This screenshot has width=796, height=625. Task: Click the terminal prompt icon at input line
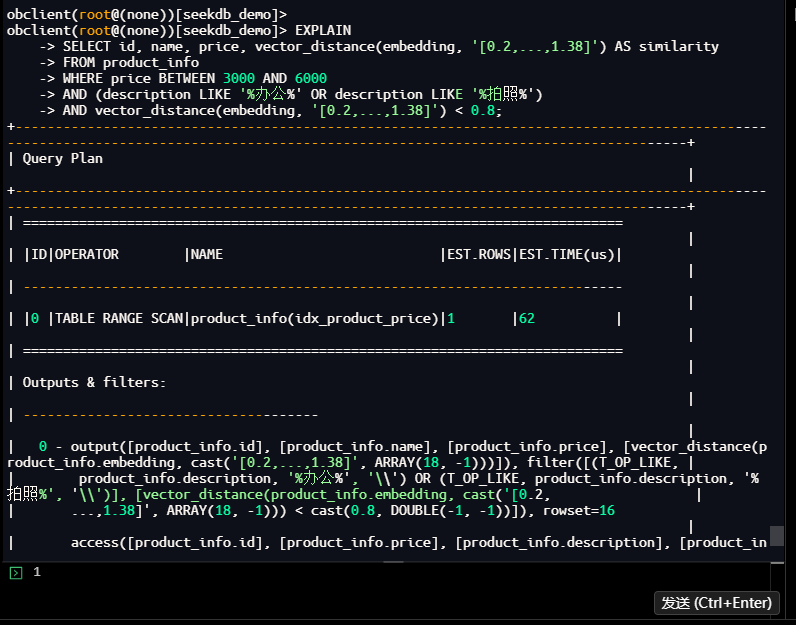[x=15, y=573]
